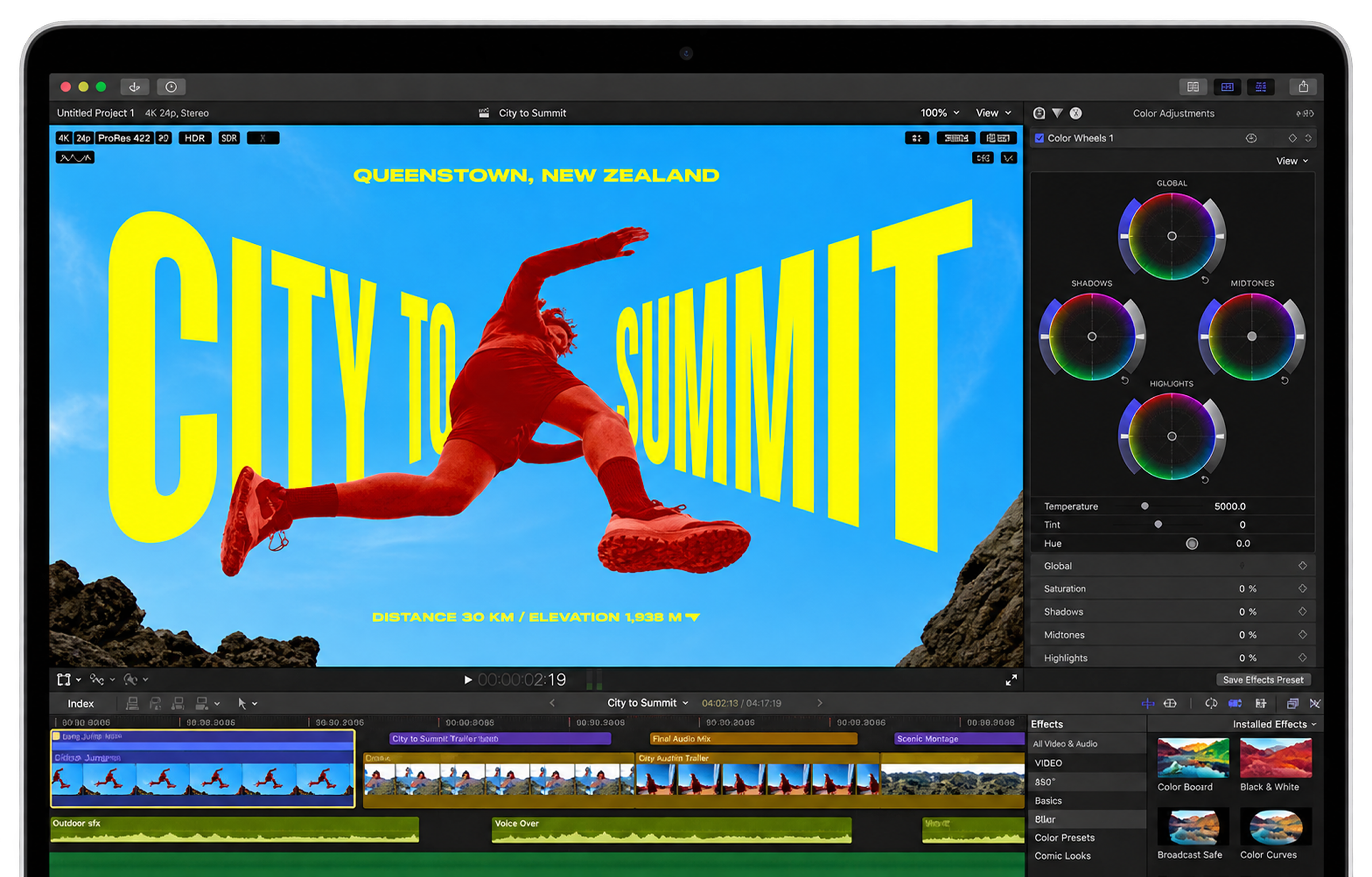The width and height of the screenshot is (1372, 877).
Task: Open Installed Effects dropdown
Action: (1274, 724)
